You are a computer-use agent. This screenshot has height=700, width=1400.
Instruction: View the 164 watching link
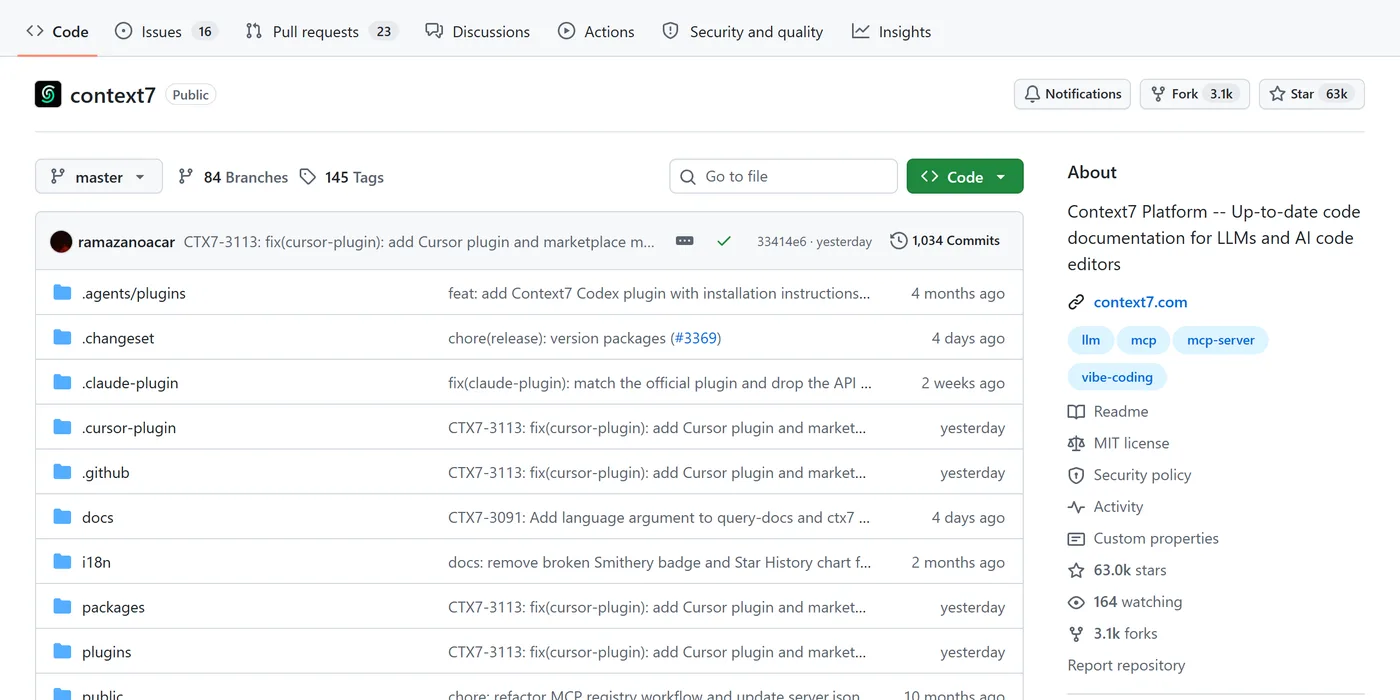(x=1125, y=602)
